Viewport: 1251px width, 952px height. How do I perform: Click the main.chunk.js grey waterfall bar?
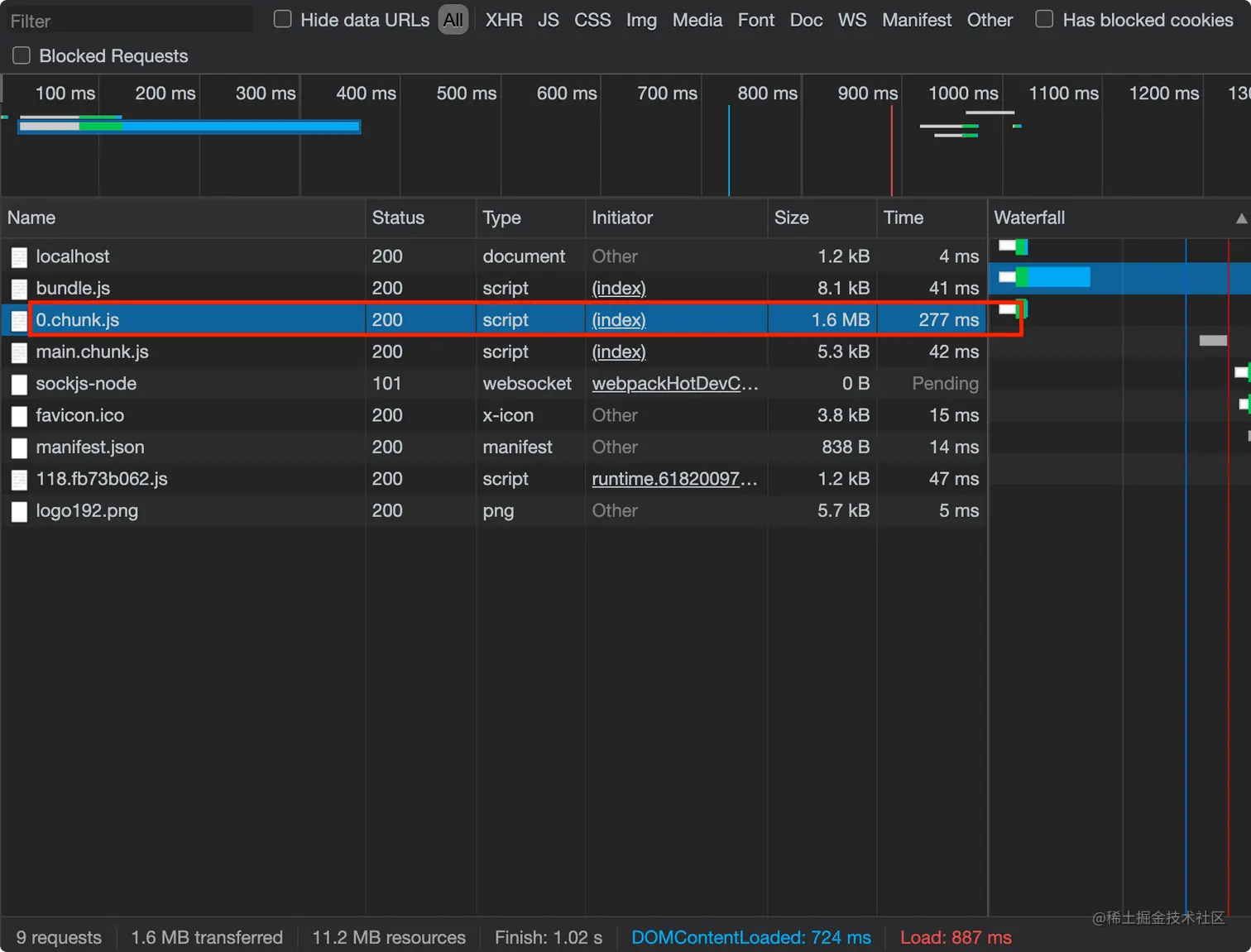point(1213,341)
